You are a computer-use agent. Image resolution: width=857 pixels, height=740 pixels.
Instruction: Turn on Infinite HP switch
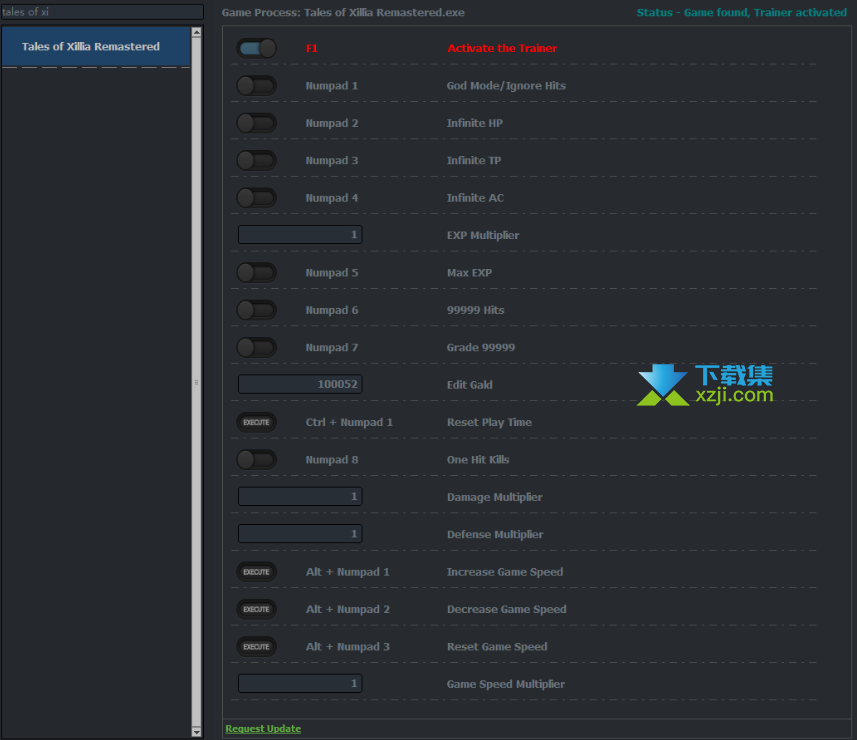(257, 123)
